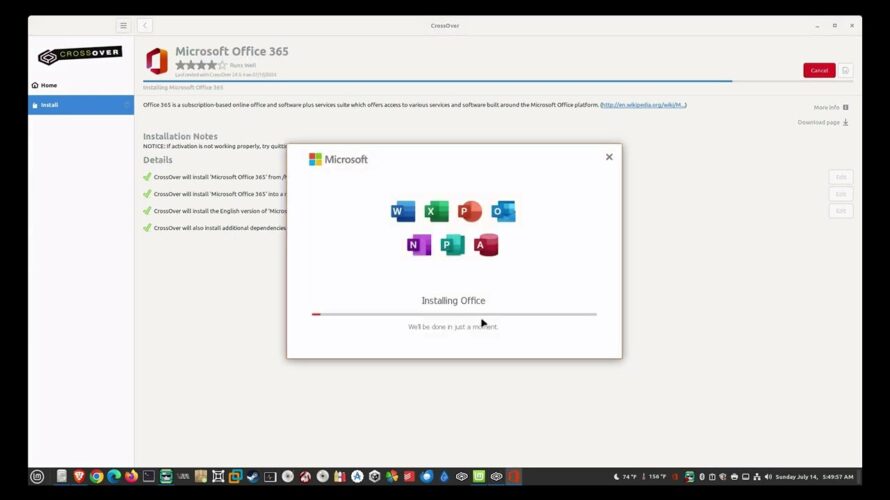Click the OneNote icon in the installer
The height and width of the screenshot is (500, 890).
pos(419,245)
